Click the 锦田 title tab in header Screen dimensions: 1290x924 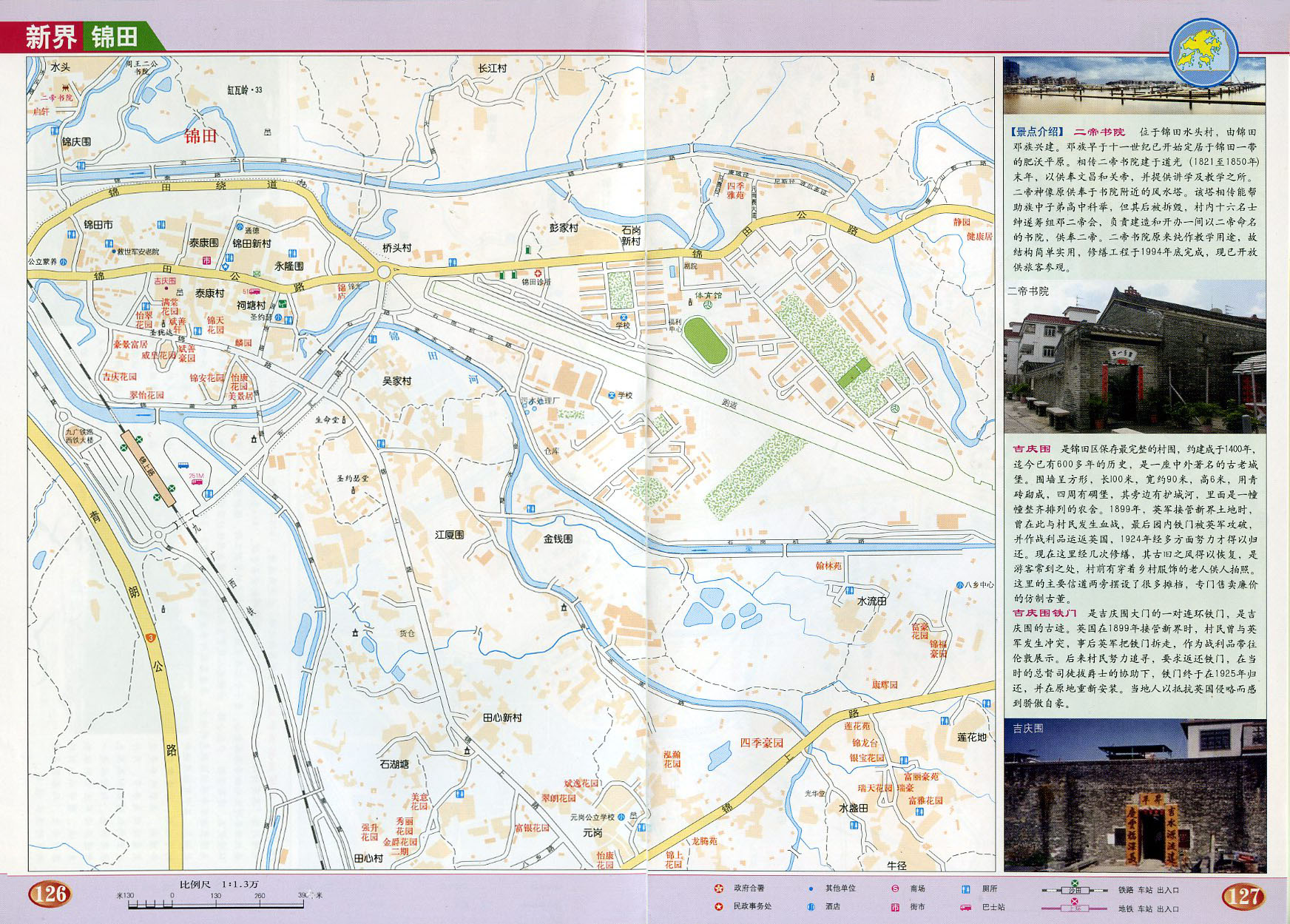(115, 37)
